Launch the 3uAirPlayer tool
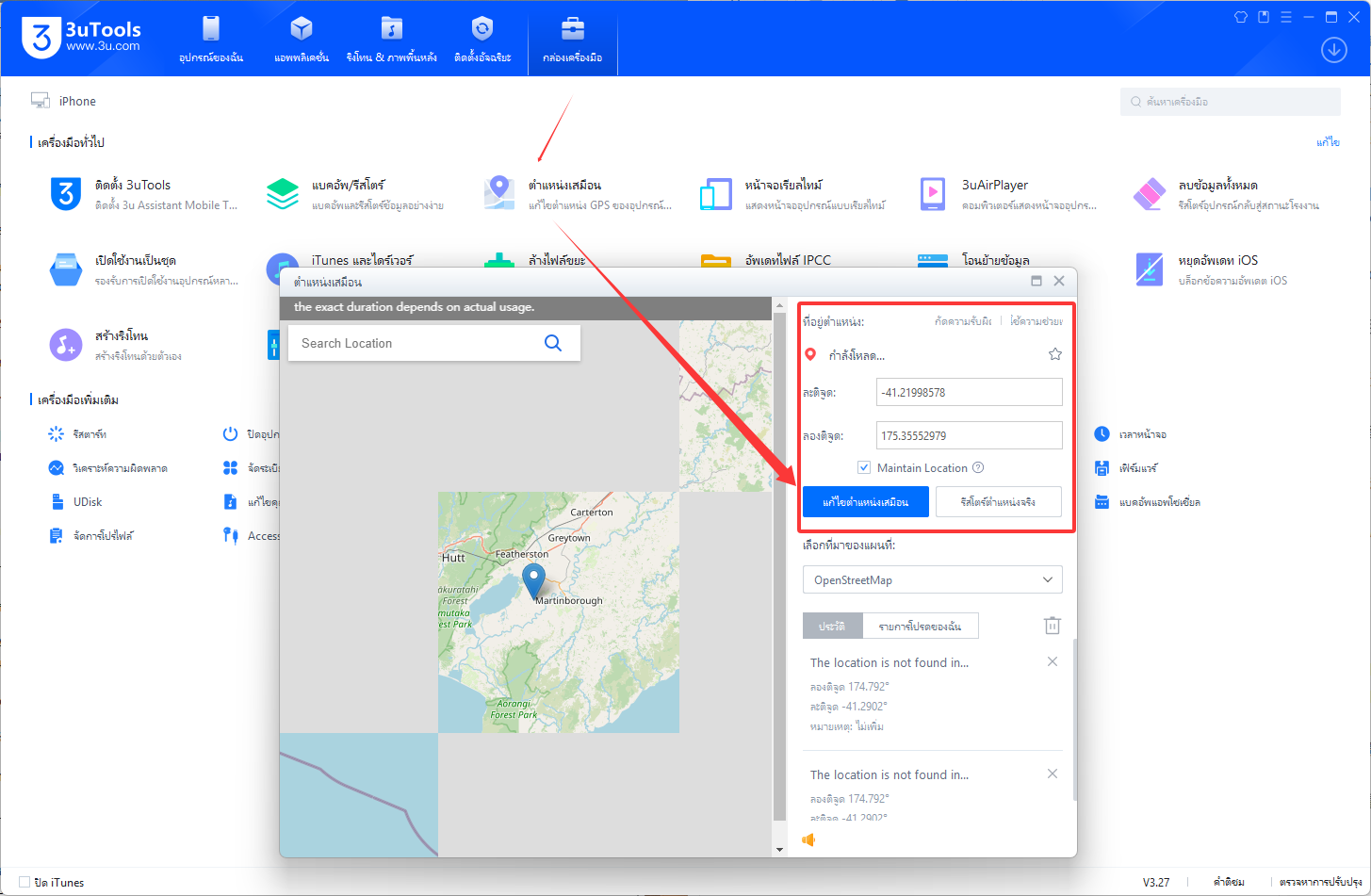Screen dimensions: 1371x896 (1008, 194)
